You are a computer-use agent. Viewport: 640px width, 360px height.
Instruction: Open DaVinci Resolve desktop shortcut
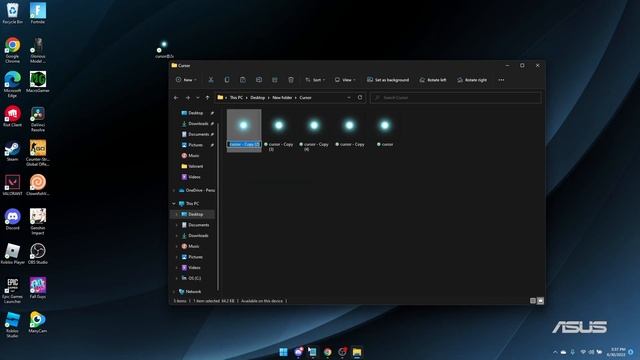[x=38, y=119]
